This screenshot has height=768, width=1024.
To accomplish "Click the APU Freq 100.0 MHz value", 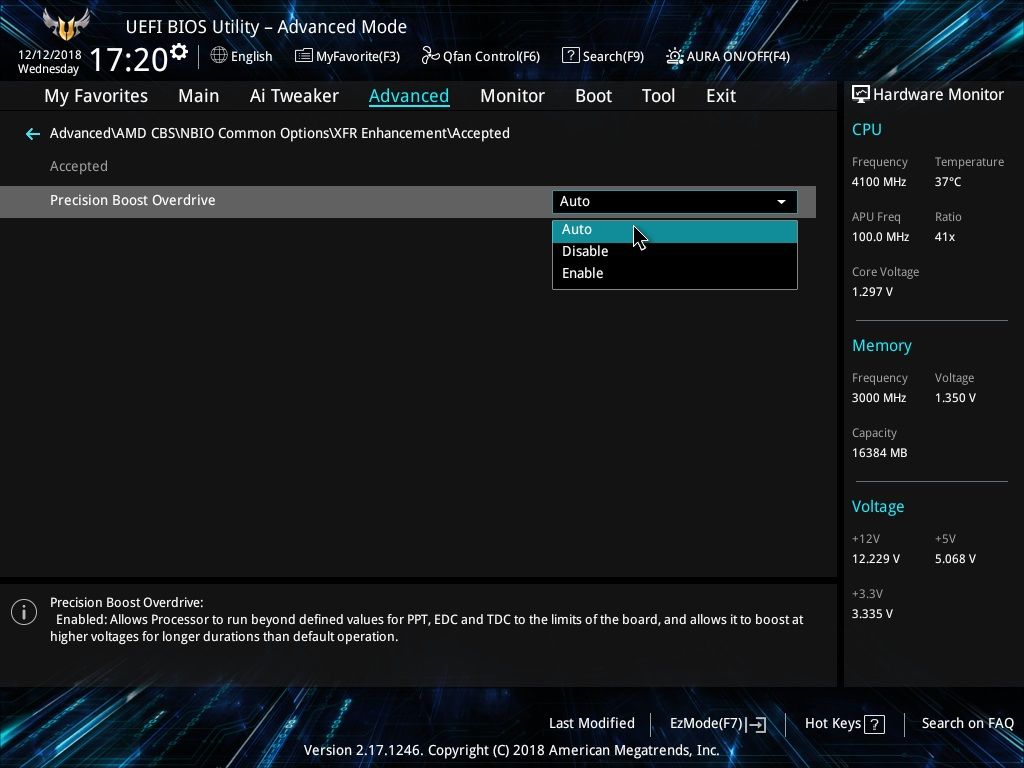I will [x=880, y=237].
